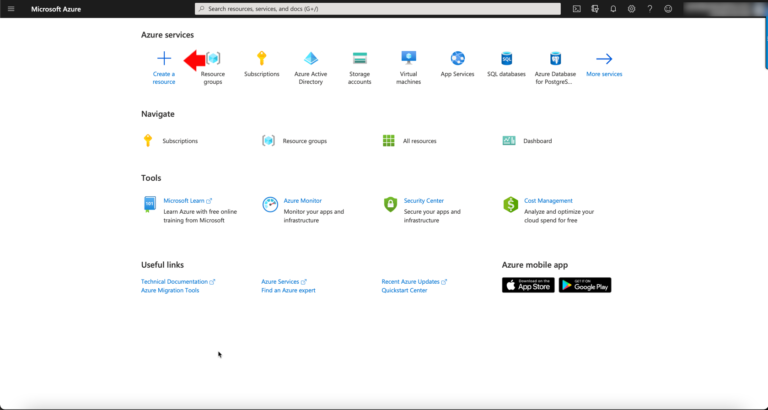Click 'Monitor your apps and infrastructure' text
This screenshot has height=410, width=768.
pos(314,216)
